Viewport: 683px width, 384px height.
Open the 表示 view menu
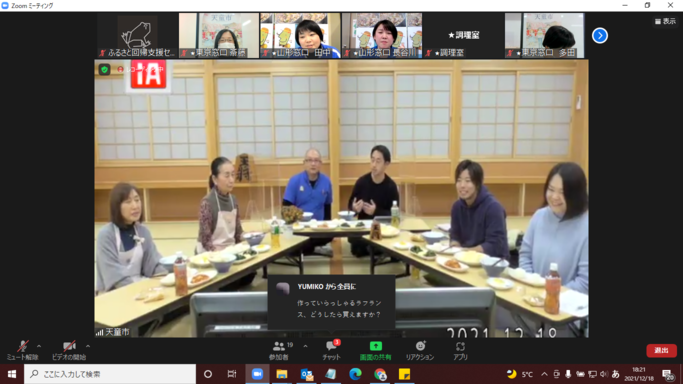[665, 21]
